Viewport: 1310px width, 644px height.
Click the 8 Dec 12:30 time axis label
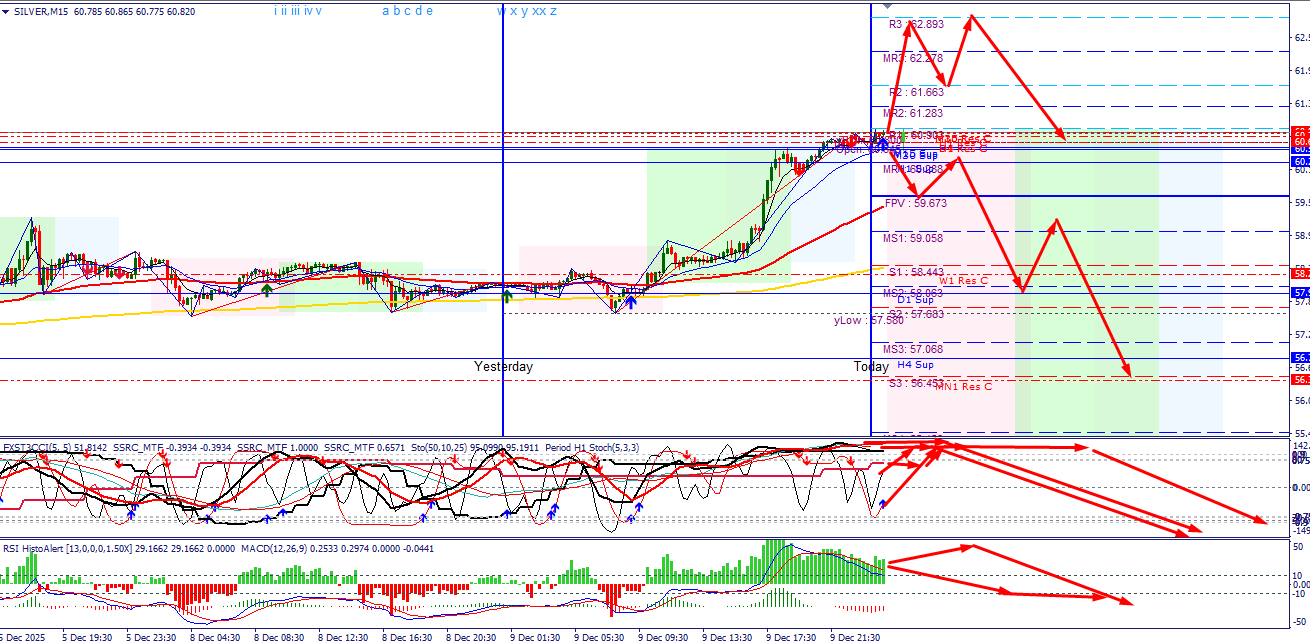343,636
